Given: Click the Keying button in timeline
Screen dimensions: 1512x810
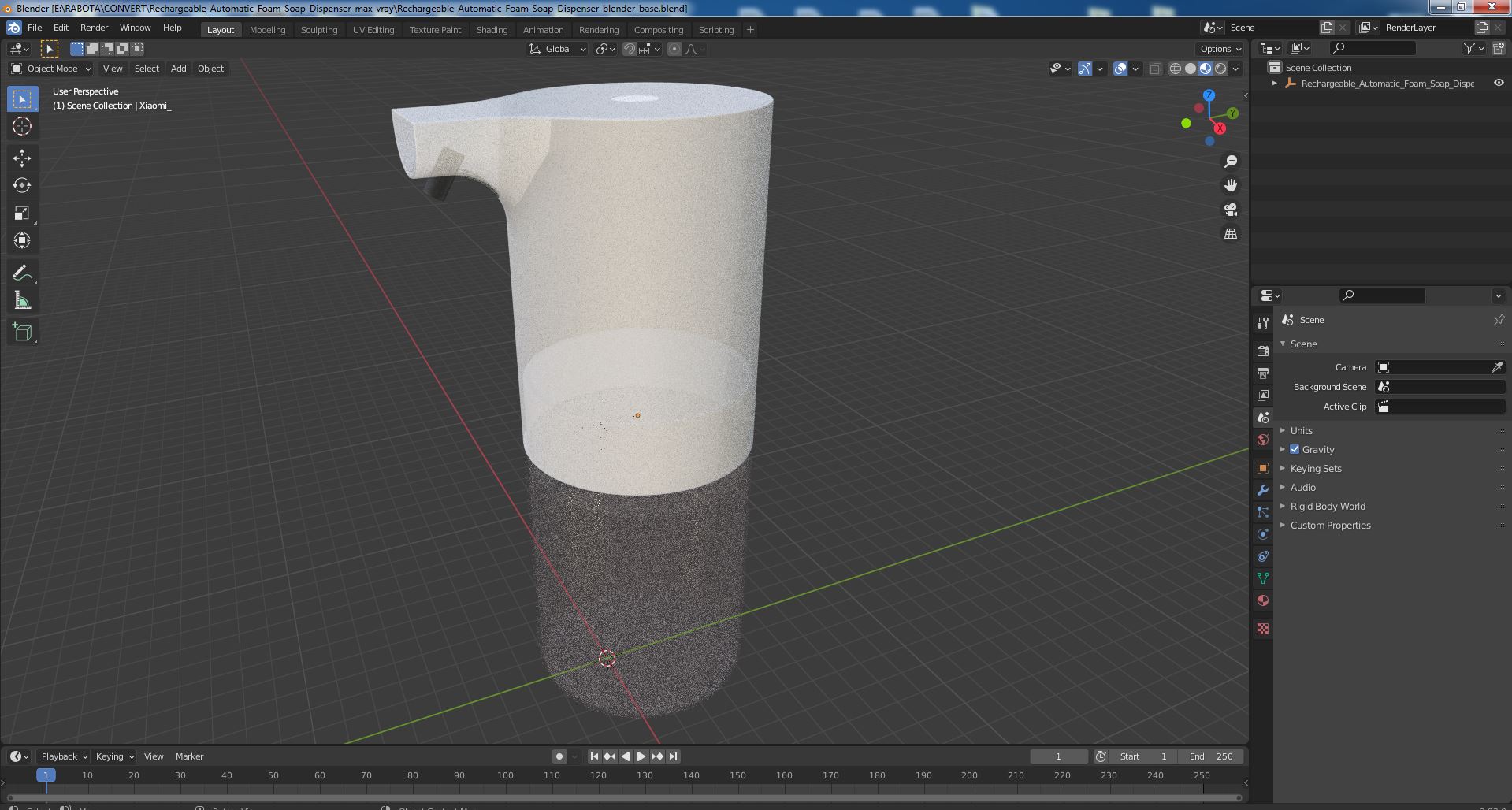Looking at the screenshot, I should pos(115,756).
